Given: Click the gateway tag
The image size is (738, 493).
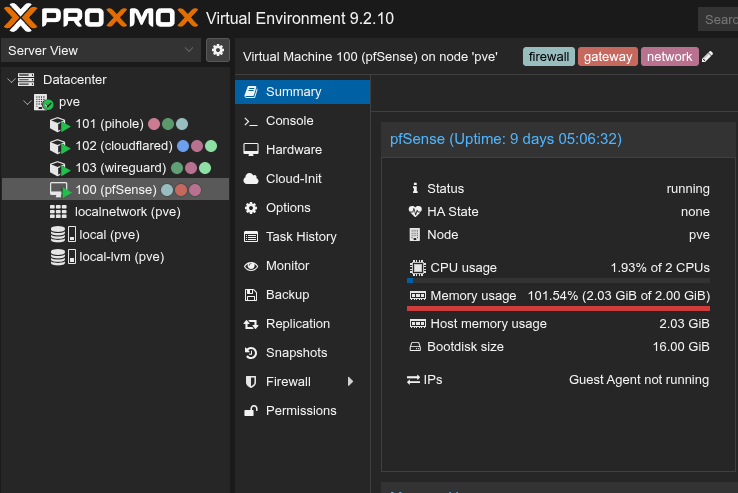Looking at the screenshot, I should pos(608,57).
